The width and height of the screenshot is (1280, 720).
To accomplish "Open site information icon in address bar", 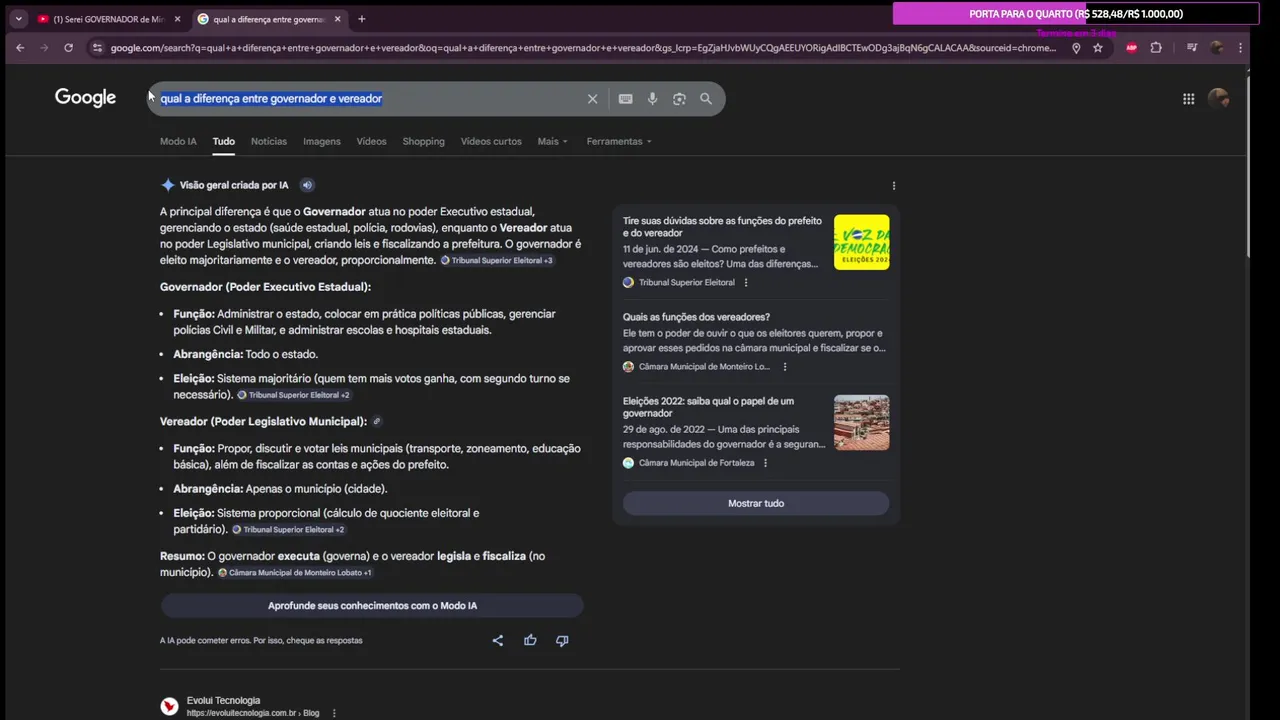I will pyautogui.click(x=96, y=48).
